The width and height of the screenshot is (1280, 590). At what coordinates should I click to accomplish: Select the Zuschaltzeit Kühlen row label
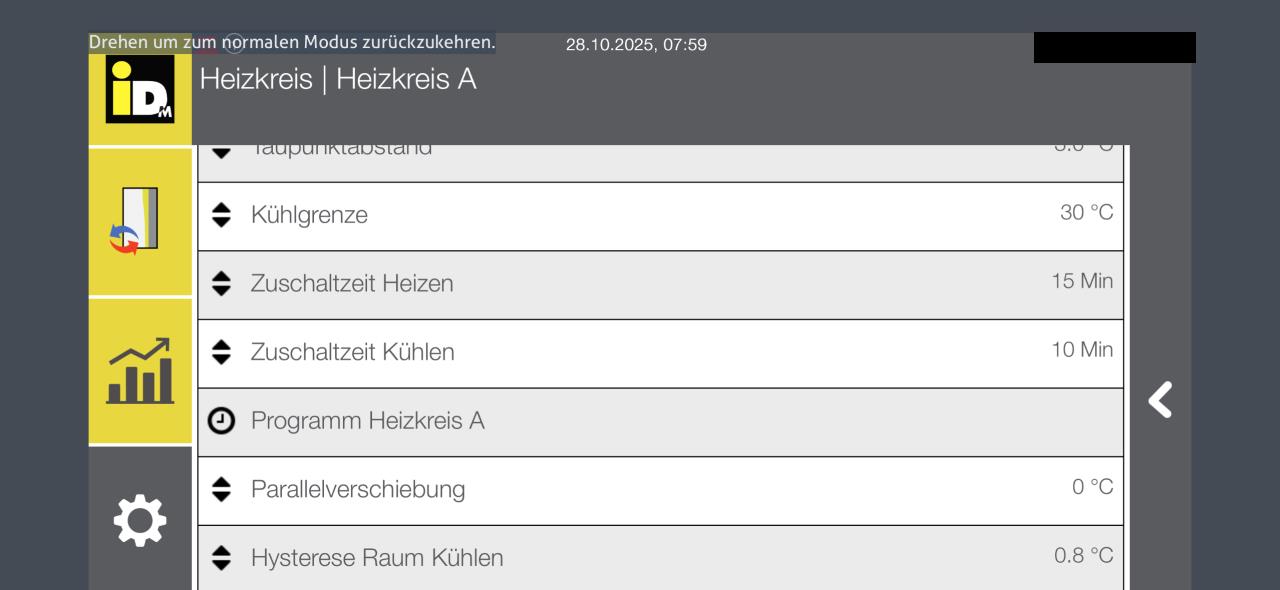tap(352, 352)
